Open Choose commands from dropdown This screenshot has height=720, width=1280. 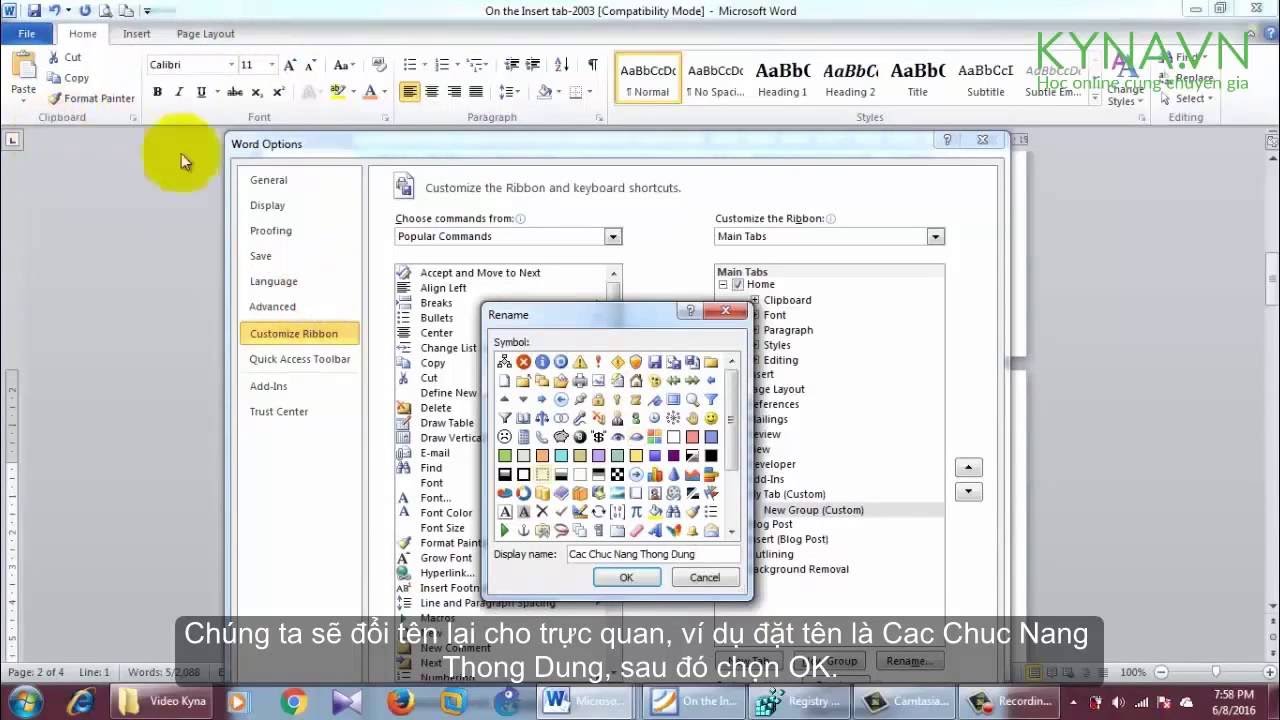pos(613,237)
